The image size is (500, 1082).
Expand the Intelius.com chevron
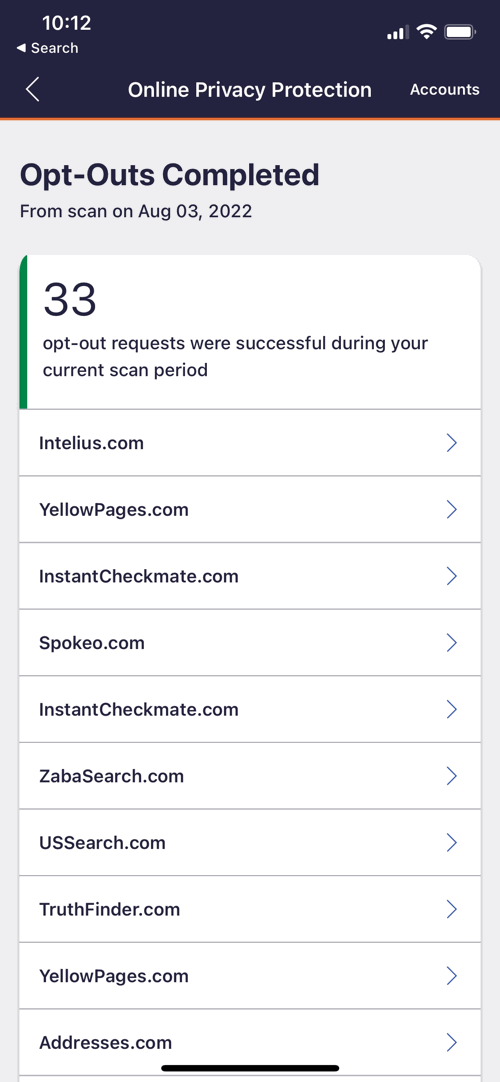pos(452,442)
